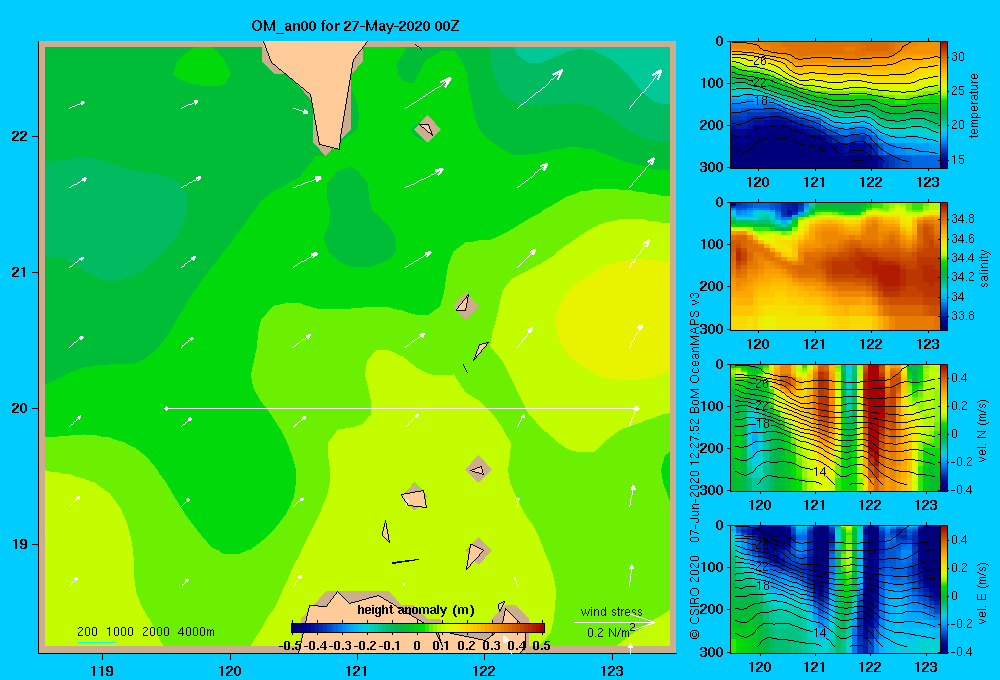This screenshot has width=1000, height=680.
Task: Click the "30" tick on temperature color bar
Action: [958, 57]
